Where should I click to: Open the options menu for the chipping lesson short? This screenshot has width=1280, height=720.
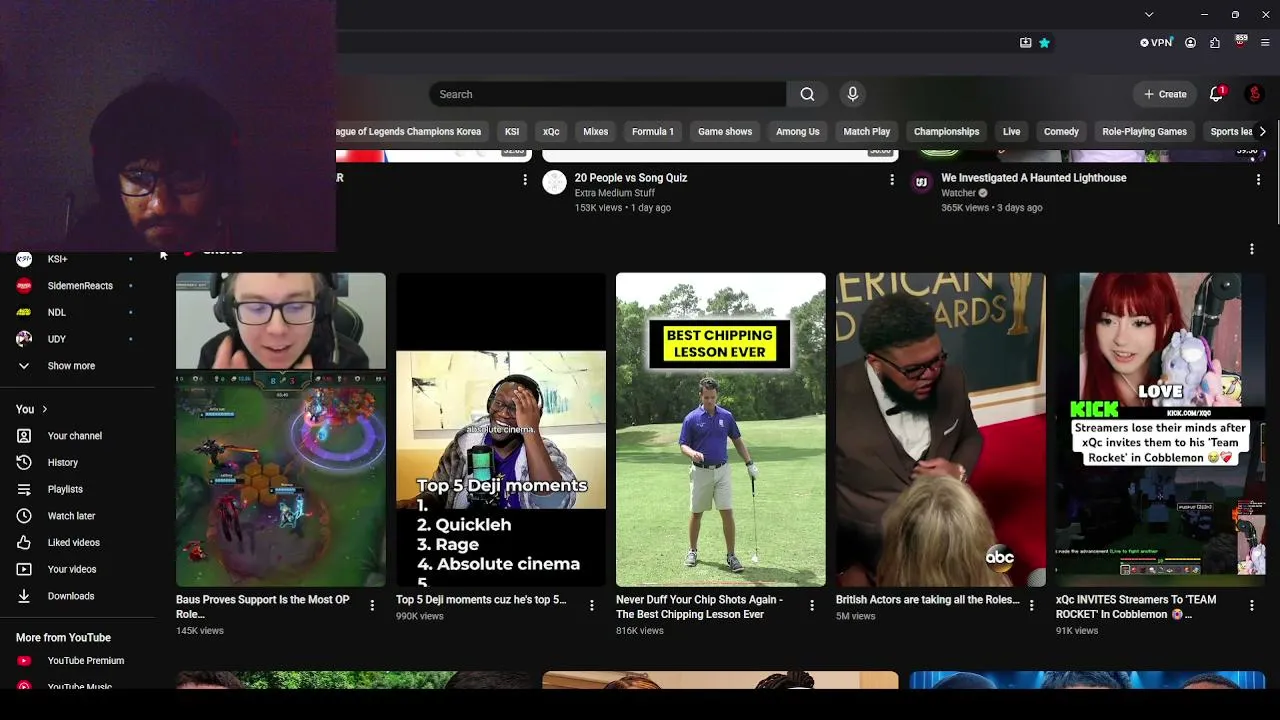click(x=812, y=605)
